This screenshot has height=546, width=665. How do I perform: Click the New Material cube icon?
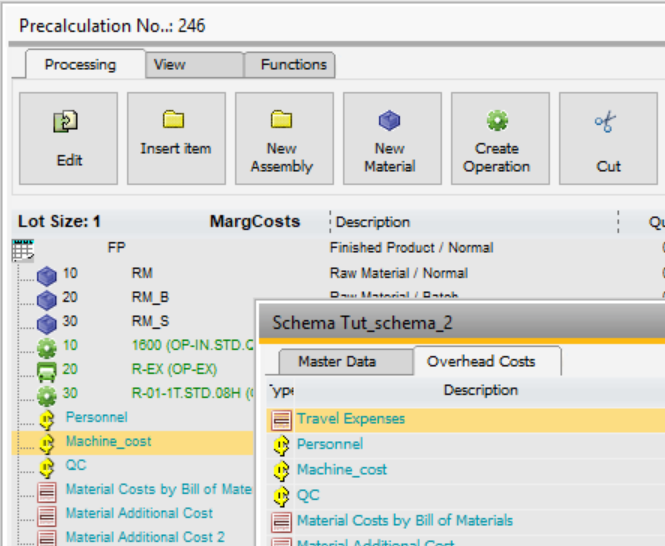389,121
